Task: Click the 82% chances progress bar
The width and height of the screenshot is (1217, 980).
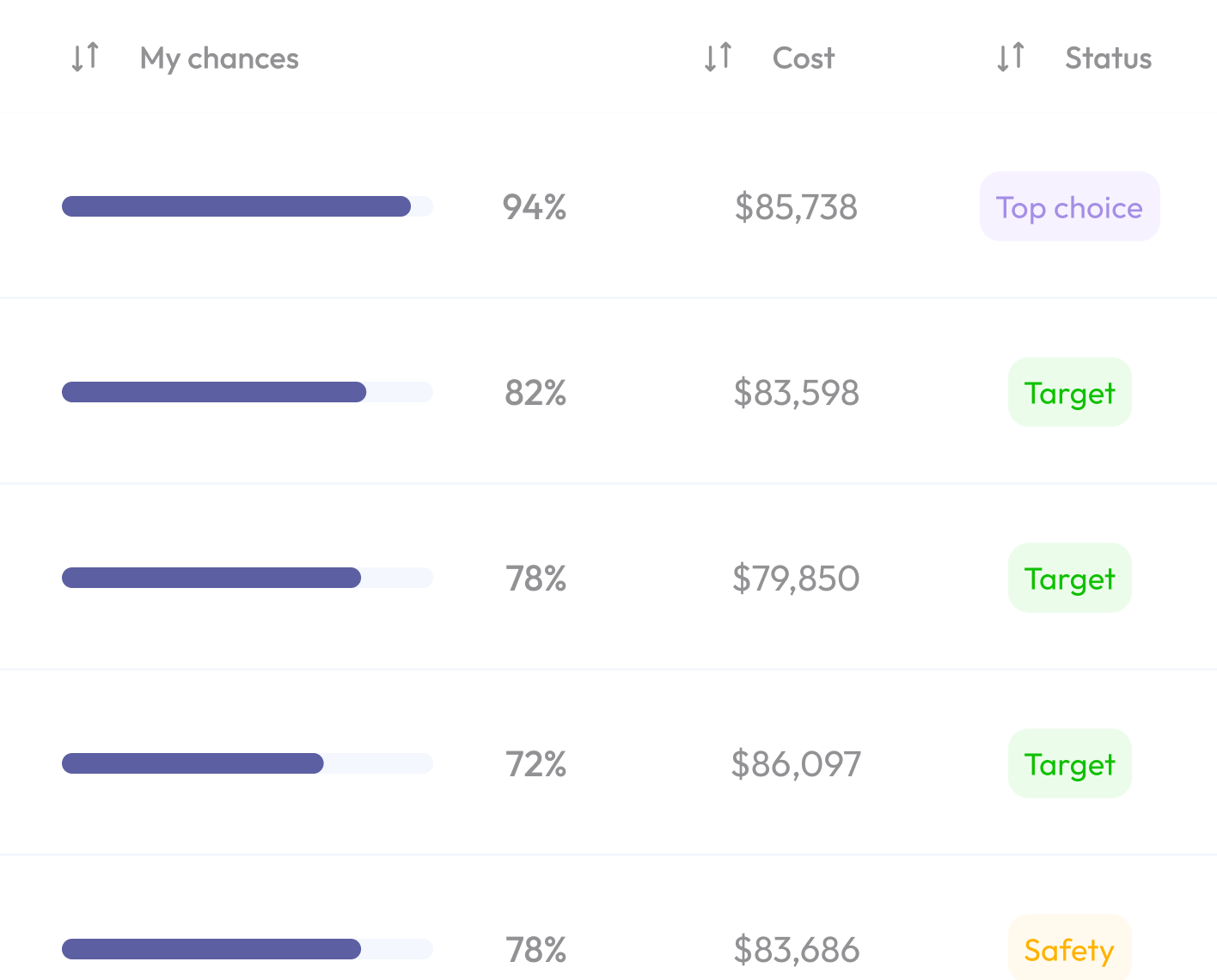Action: [248, 392]
